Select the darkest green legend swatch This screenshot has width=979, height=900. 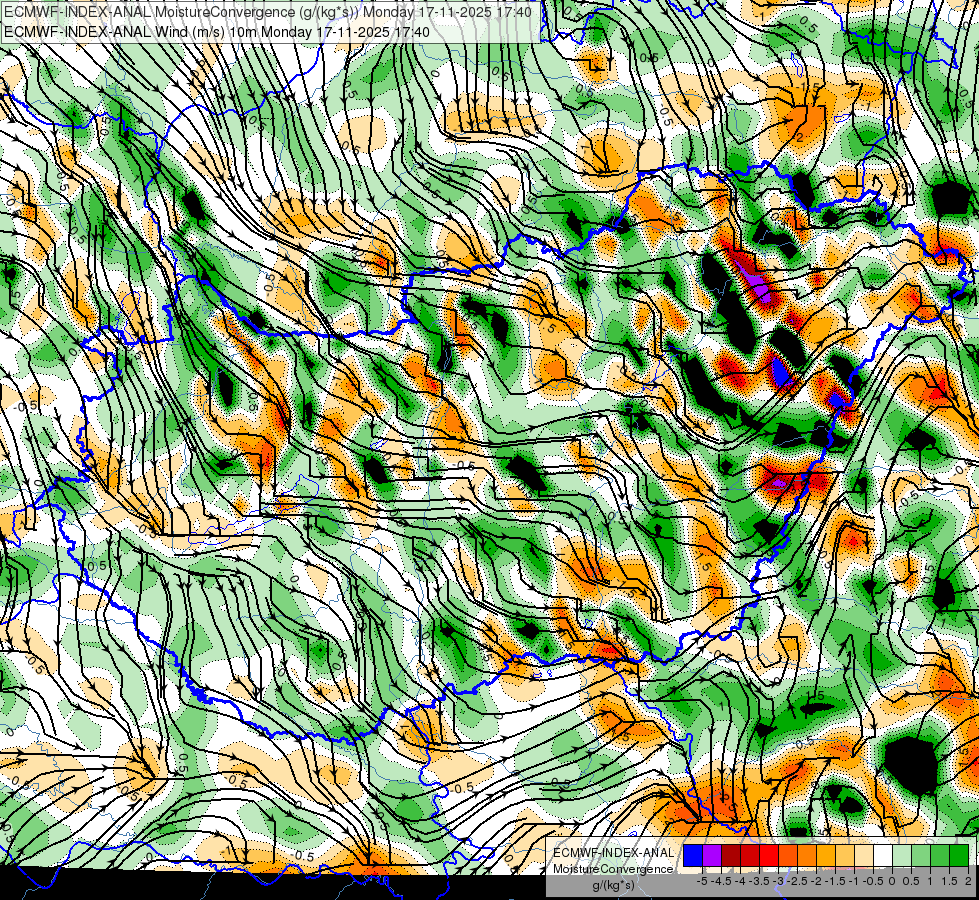(959, 856)
